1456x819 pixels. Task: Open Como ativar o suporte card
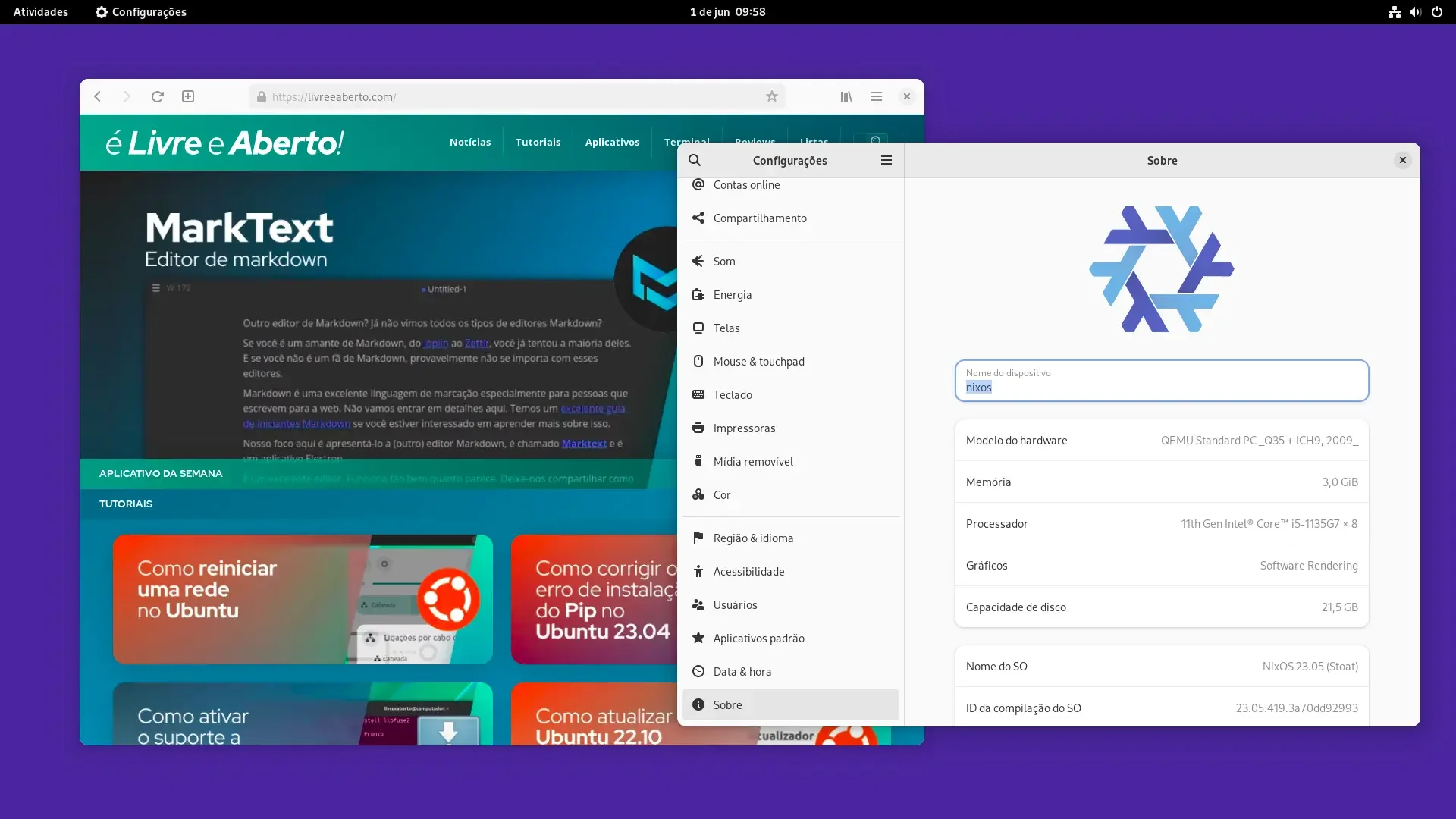[303, 714]
